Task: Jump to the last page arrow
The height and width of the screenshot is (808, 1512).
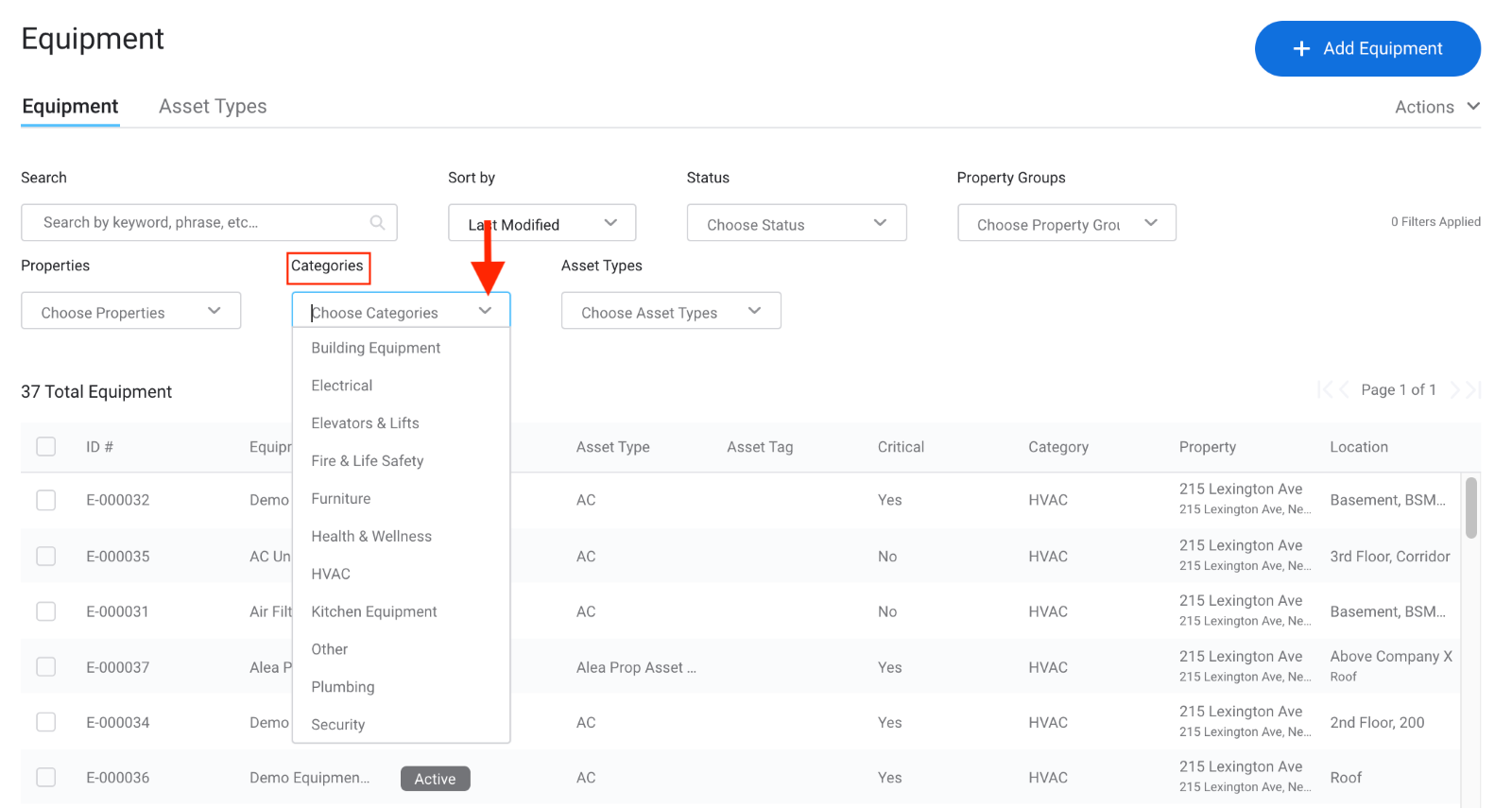Action: [1474, 390]
